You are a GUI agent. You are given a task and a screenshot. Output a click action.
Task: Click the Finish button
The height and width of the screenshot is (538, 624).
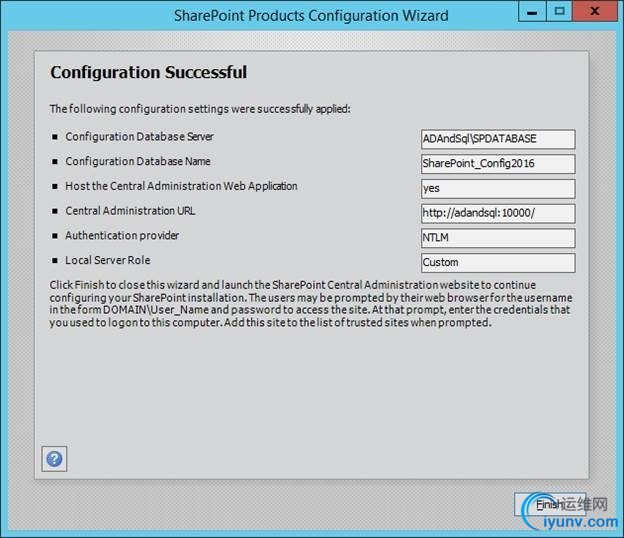(x=550, y=504)
